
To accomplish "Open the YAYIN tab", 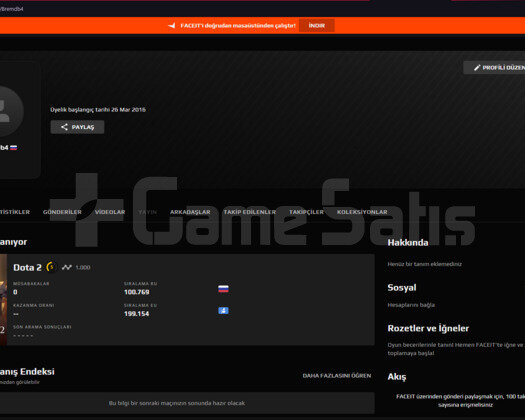I will (x=148, y=212).
